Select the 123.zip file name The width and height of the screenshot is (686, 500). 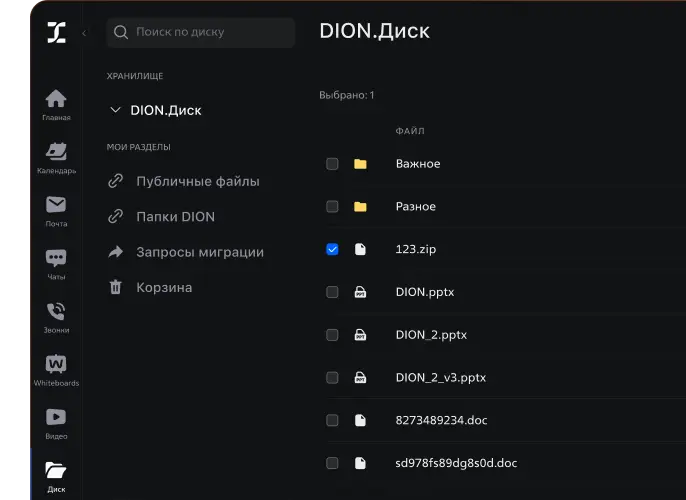tap(416, 249)
